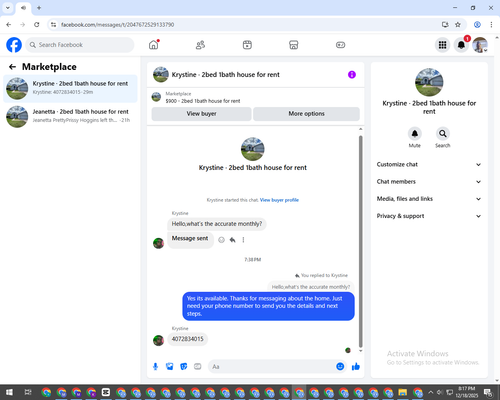Open File Explorer on the taskbar

(403, 392)
